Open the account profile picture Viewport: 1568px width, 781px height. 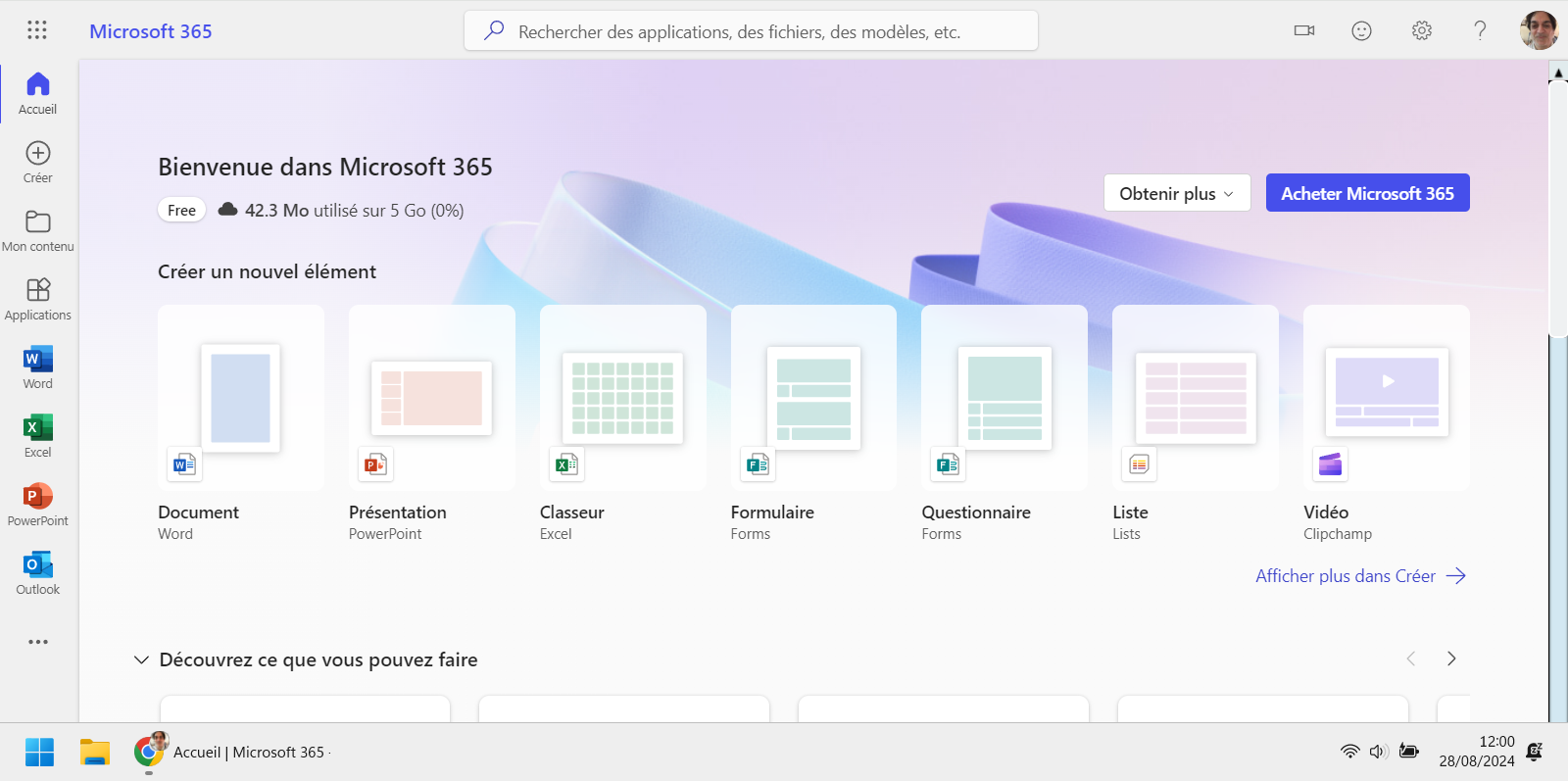tap(1539, 30)
